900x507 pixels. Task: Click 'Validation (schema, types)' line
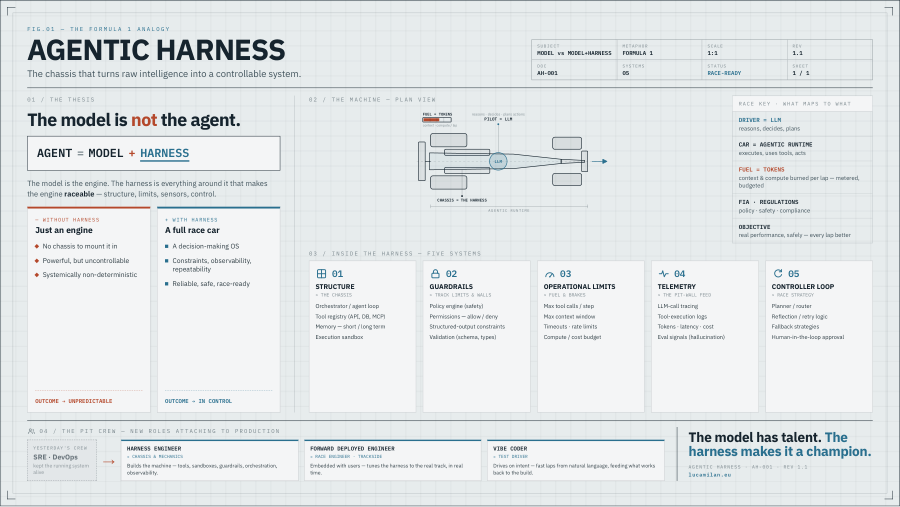point(463,337)
